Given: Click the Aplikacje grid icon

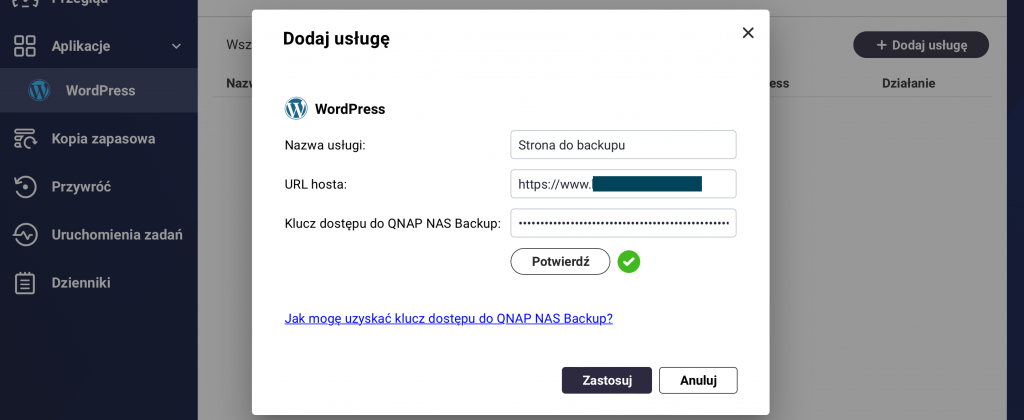Looking at the screenshot, I should pyautogui.click(x=25, y=46).
